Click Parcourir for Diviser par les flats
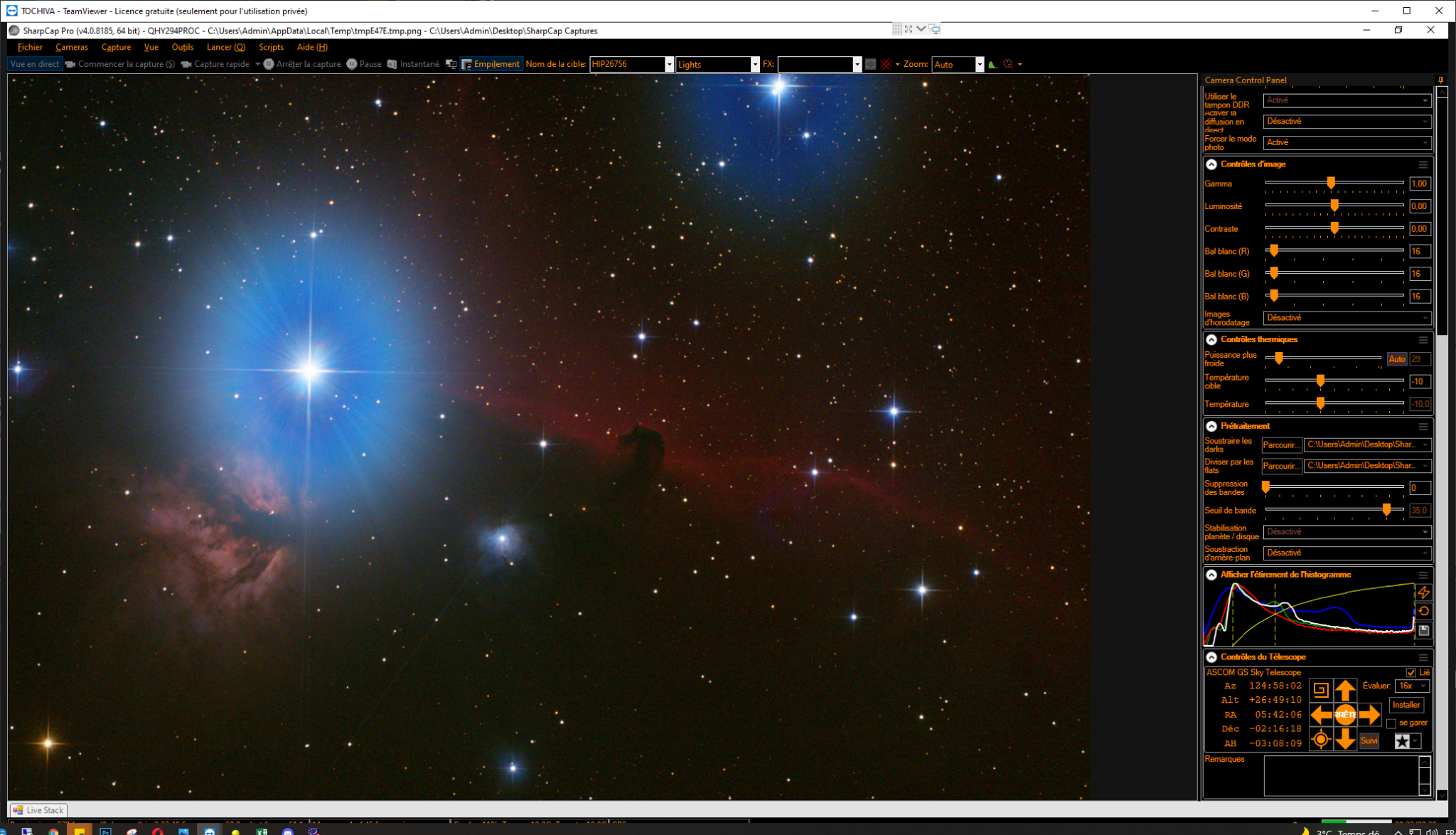The width and height of the screenshot is (1456, 835). pos(1281,466)
